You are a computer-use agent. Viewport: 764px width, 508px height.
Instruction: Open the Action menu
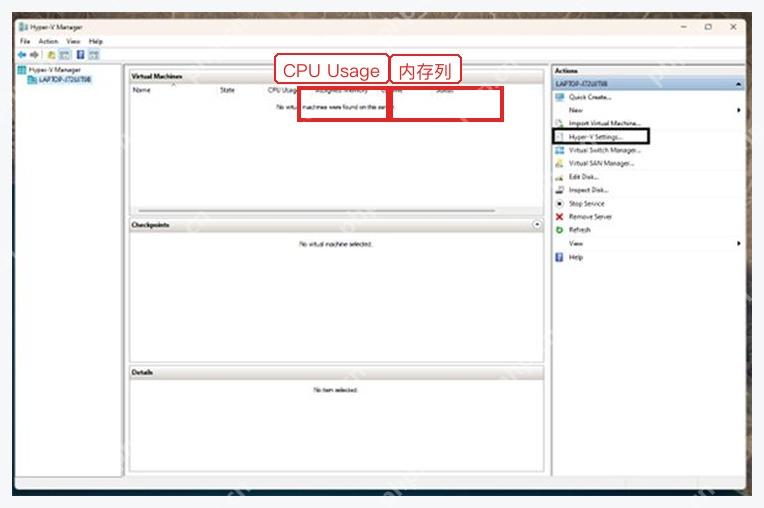[x=48, y=41]
